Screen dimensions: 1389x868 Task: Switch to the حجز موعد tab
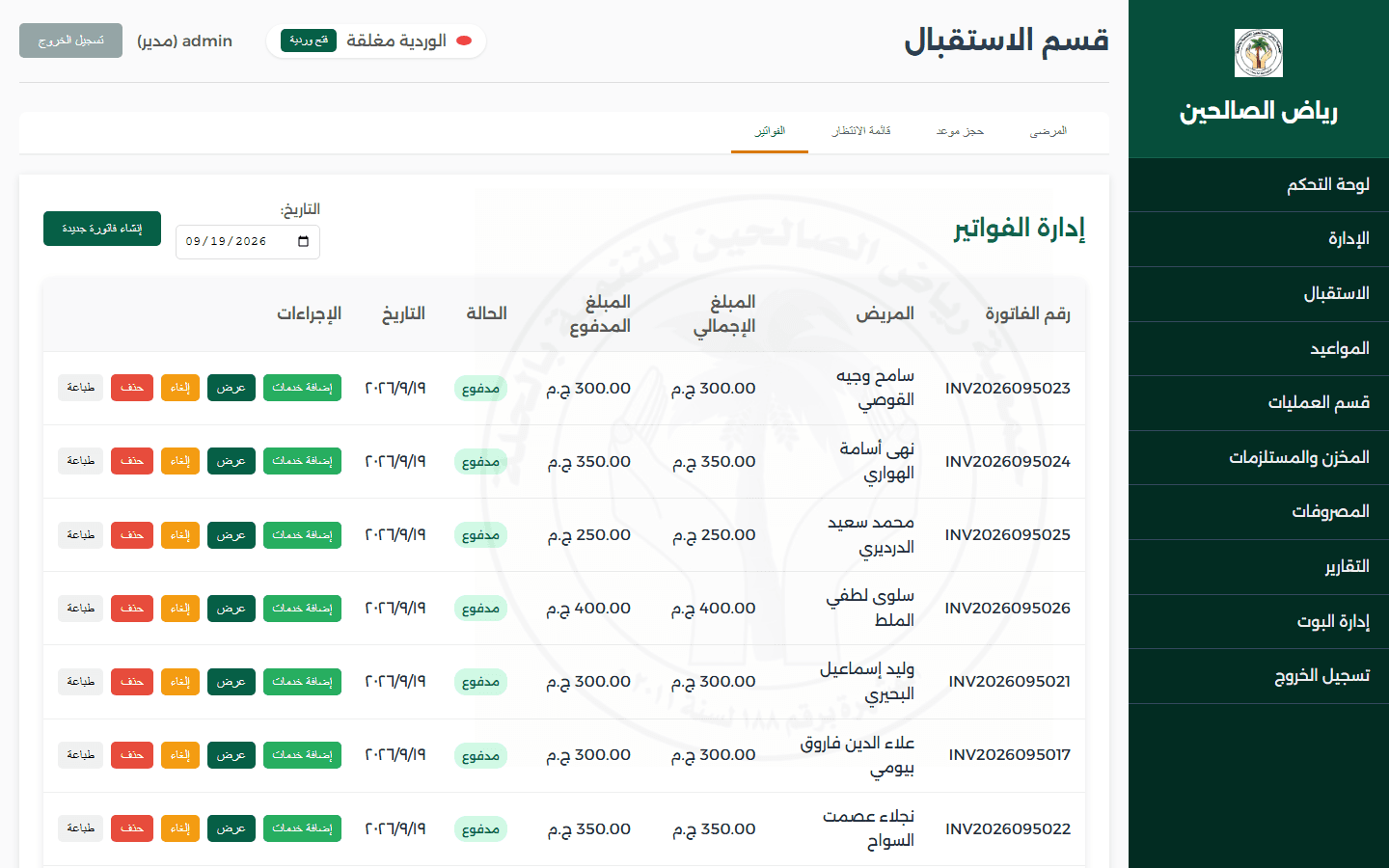click(960, 131)
